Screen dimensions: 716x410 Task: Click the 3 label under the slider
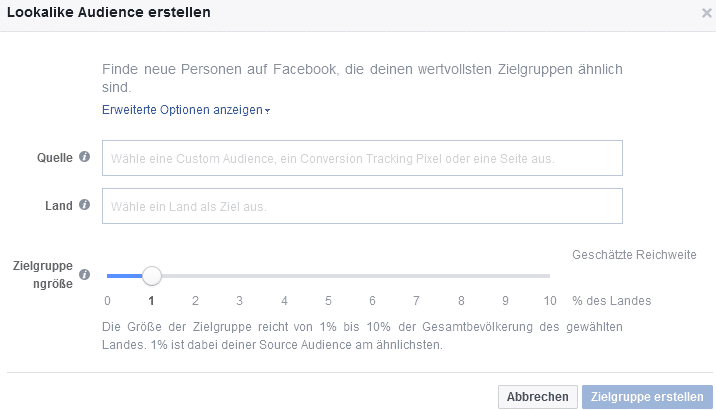[x=239, y=301]
